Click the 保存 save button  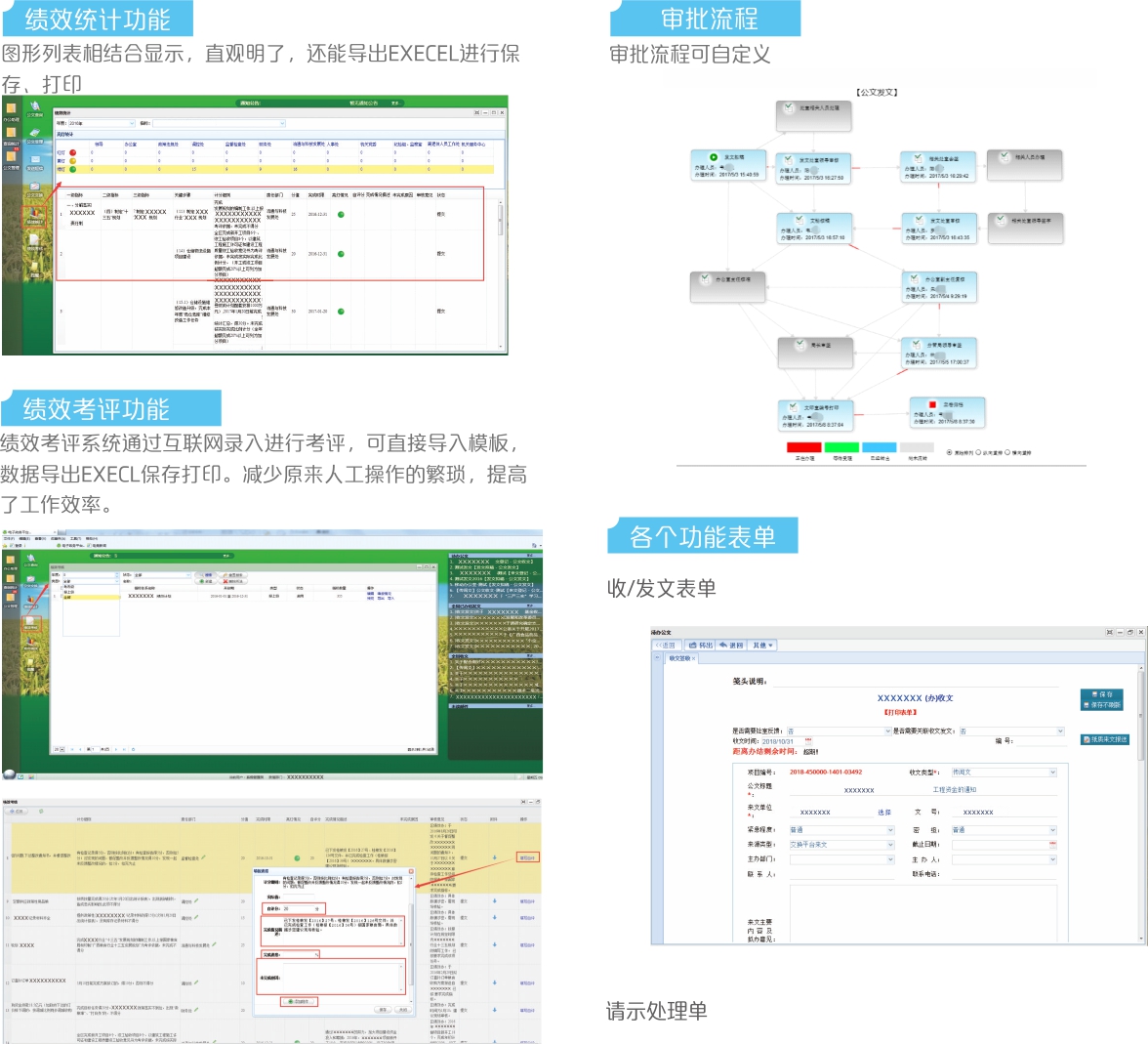coord(1101,694)
